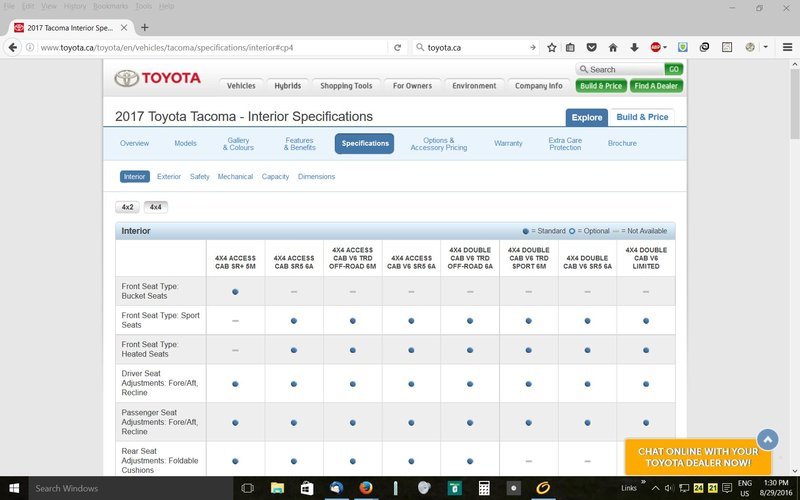
Task: Click Chat Online With Your Toyota Dealer banner
Action: click(698, 457)
